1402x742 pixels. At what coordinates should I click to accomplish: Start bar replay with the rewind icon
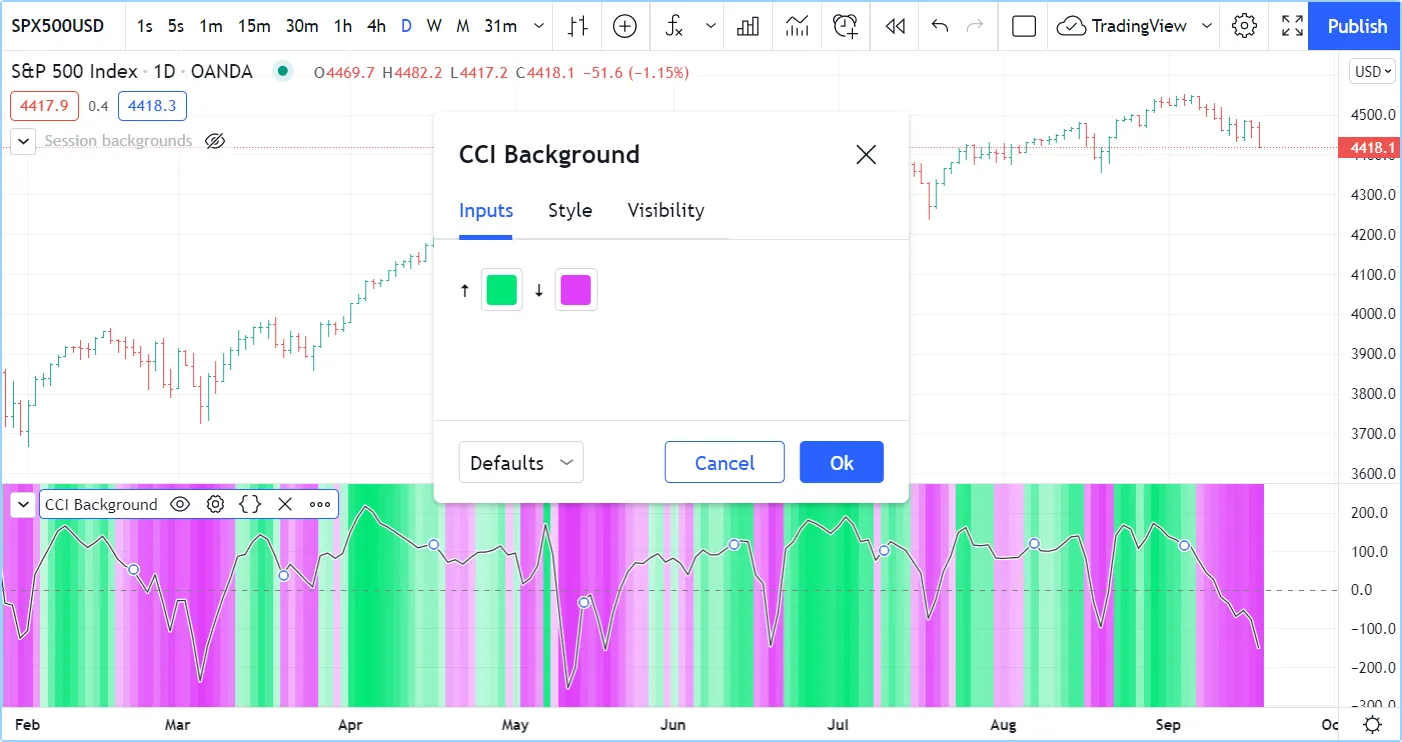pos(895,26)
